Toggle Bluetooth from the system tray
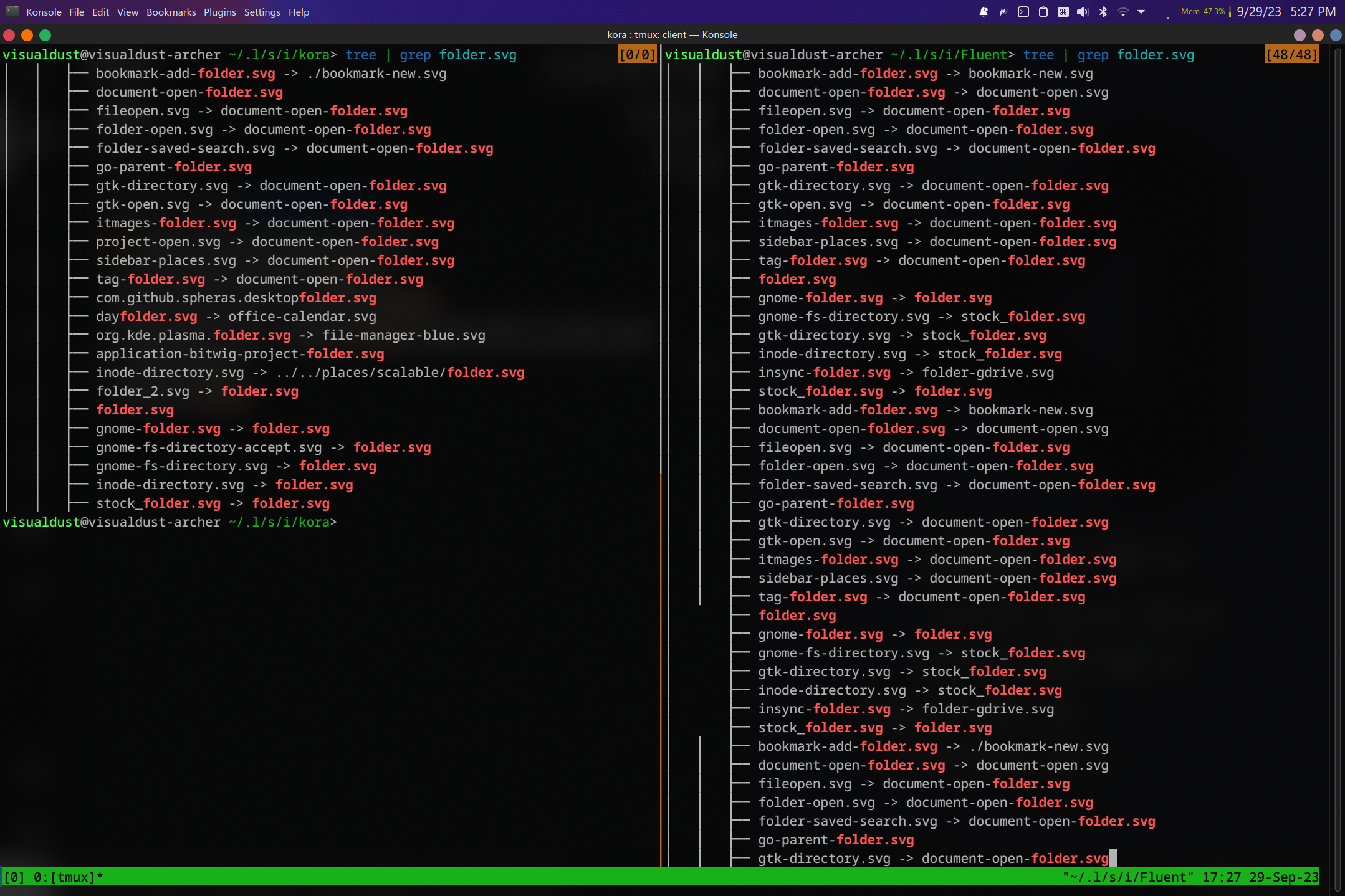1345x896 pixels. click(x=1103, y=11)
